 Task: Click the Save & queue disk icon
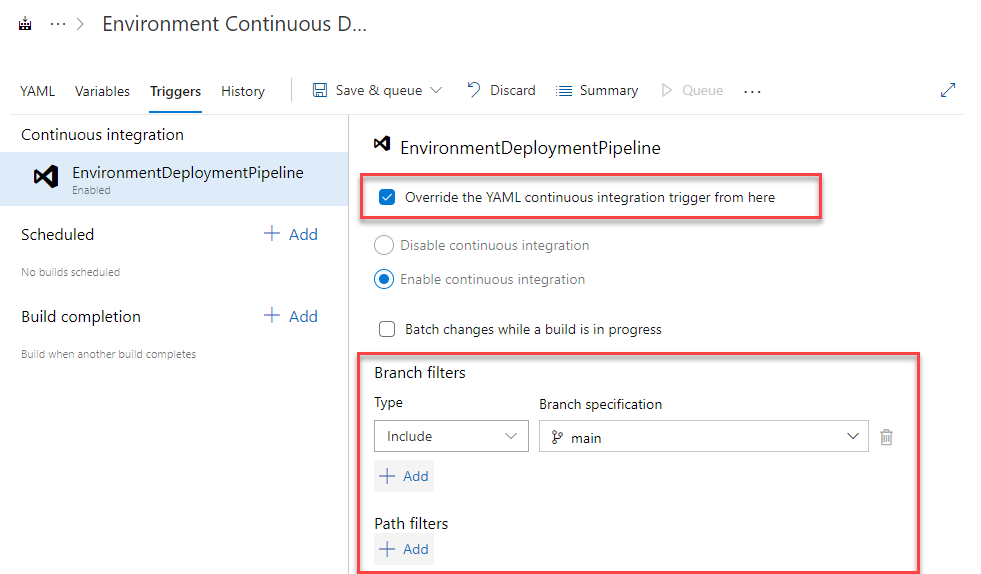[320, 90]
